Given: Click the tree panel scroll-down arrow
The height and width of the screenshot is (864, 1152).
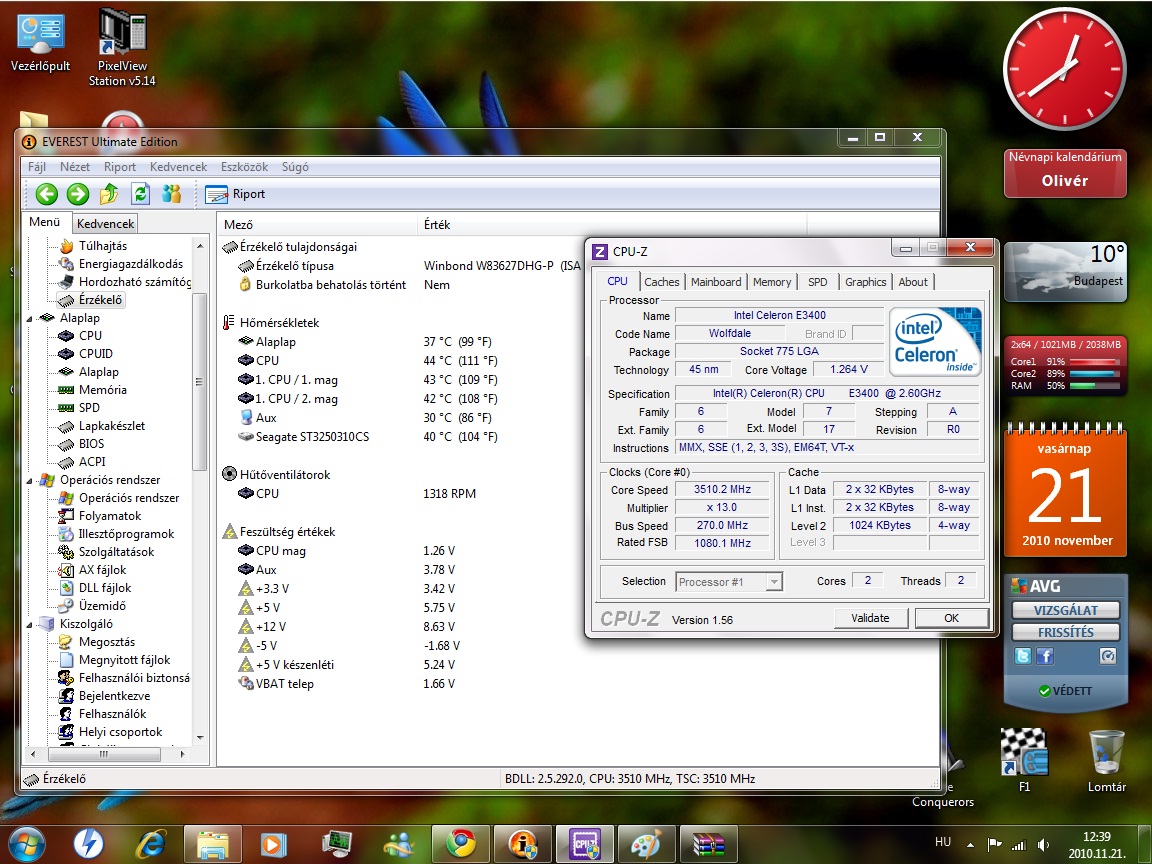Looking at the screenshot, I should (200, 738).
